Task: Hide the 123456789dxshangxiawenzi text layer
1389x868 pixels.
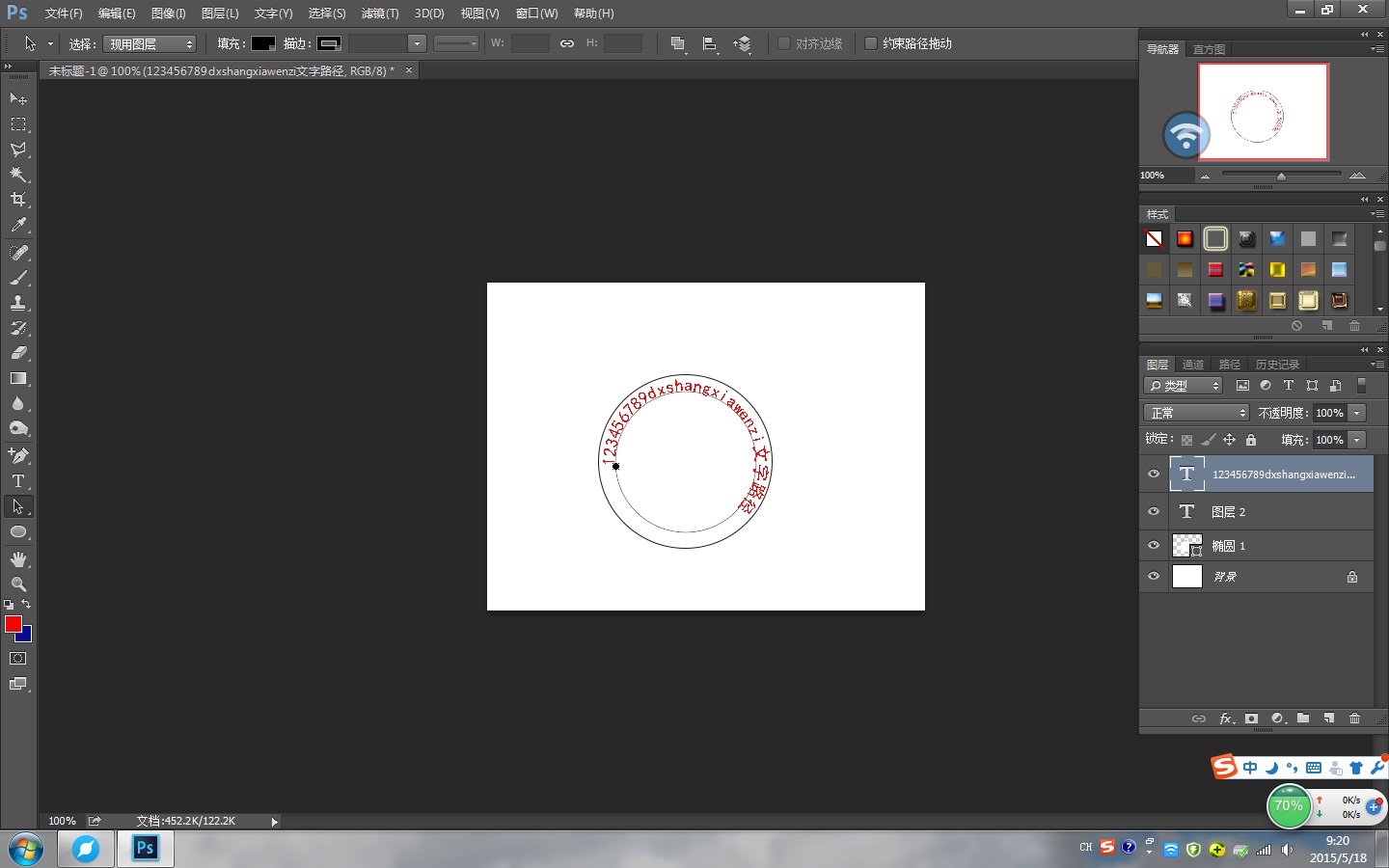Action: tap(1154, 474)
